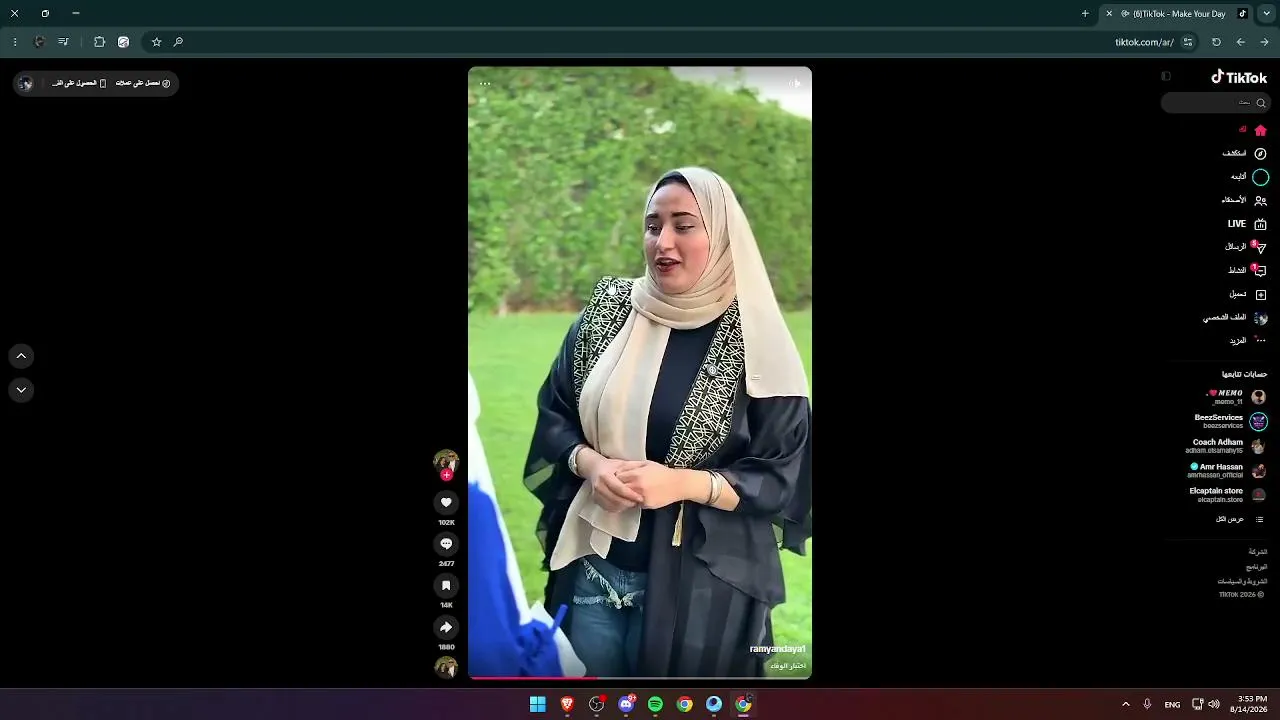Viewport: 1280px width, 720px height.
Task: Expand the followed accounts list with See all
Action: click(x=1240, y=519)
